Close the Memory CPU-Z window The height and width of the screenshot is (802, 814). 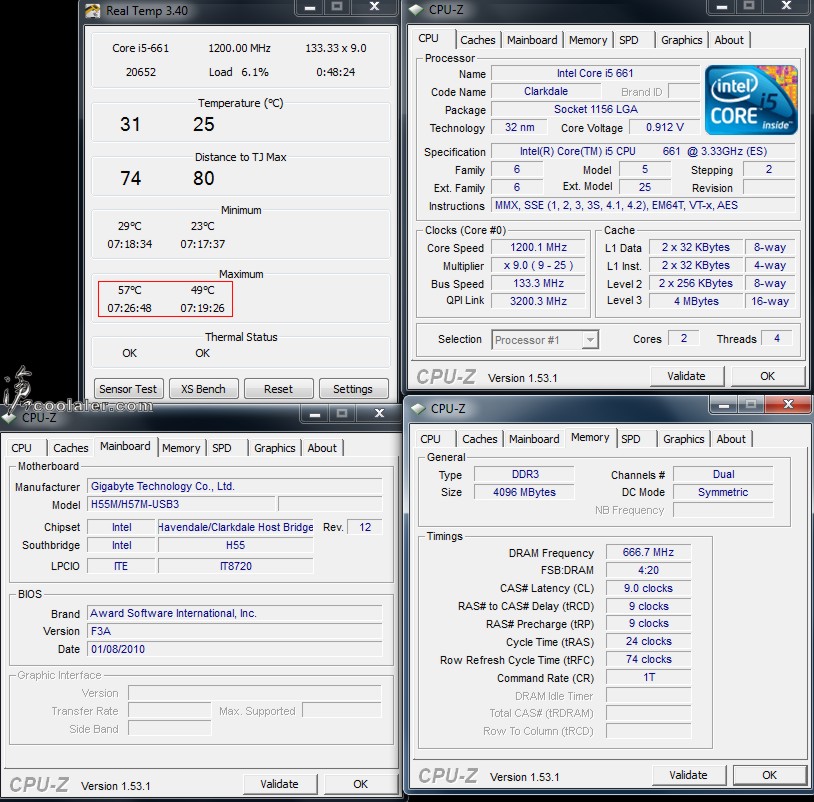788,404
